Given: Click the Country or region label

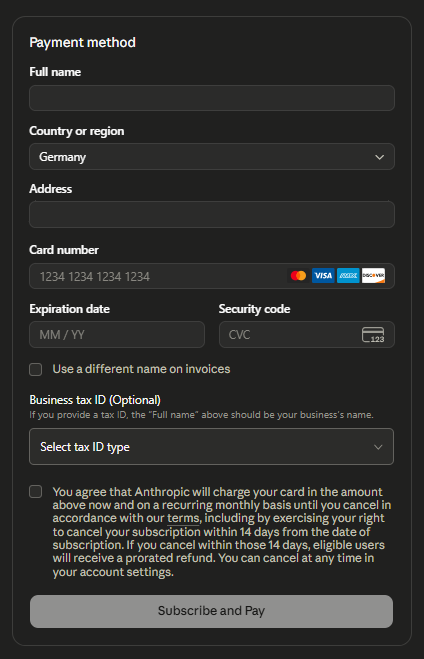Looking at the screenshot, I should coord(76,131).
